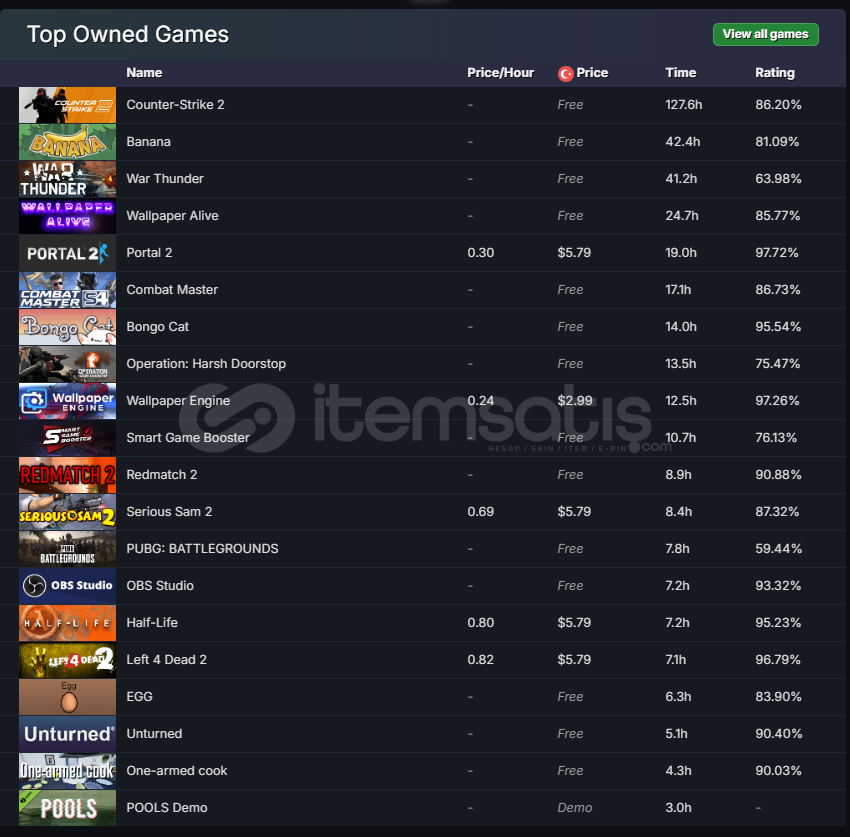This screenshot has height=837, width=850.
Task: Open the Smart Game Booster thumbnail
Action: 67,438
